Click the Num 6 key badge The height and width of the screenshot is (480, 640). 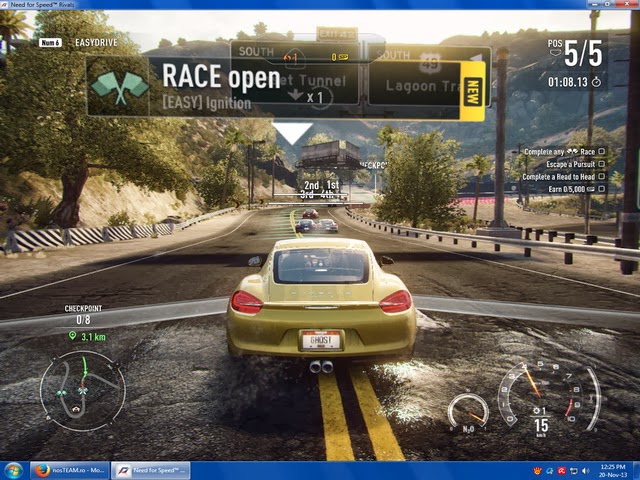tap(50, 42)
